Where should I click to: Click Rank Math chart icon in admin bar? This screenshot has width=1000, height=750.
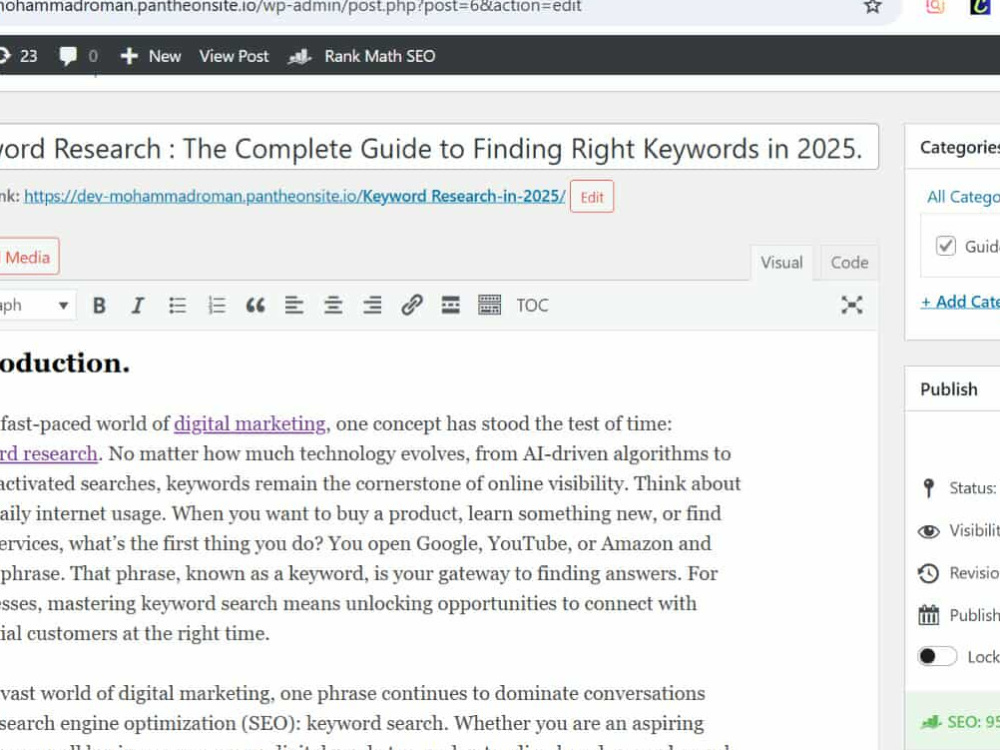tap(299, 57)
